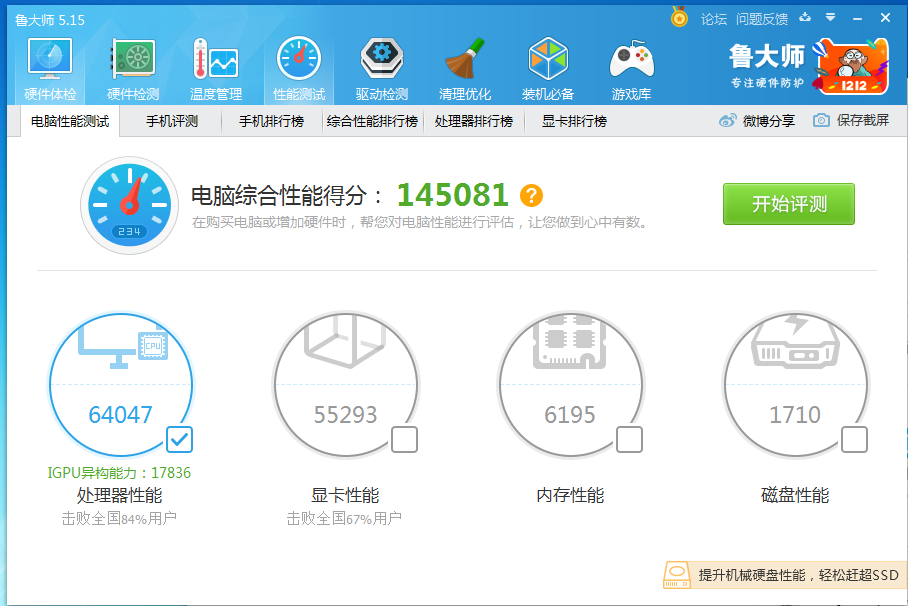Click the IGPU异构能力：17836 text
908x606 pixels.
[119, 473]
